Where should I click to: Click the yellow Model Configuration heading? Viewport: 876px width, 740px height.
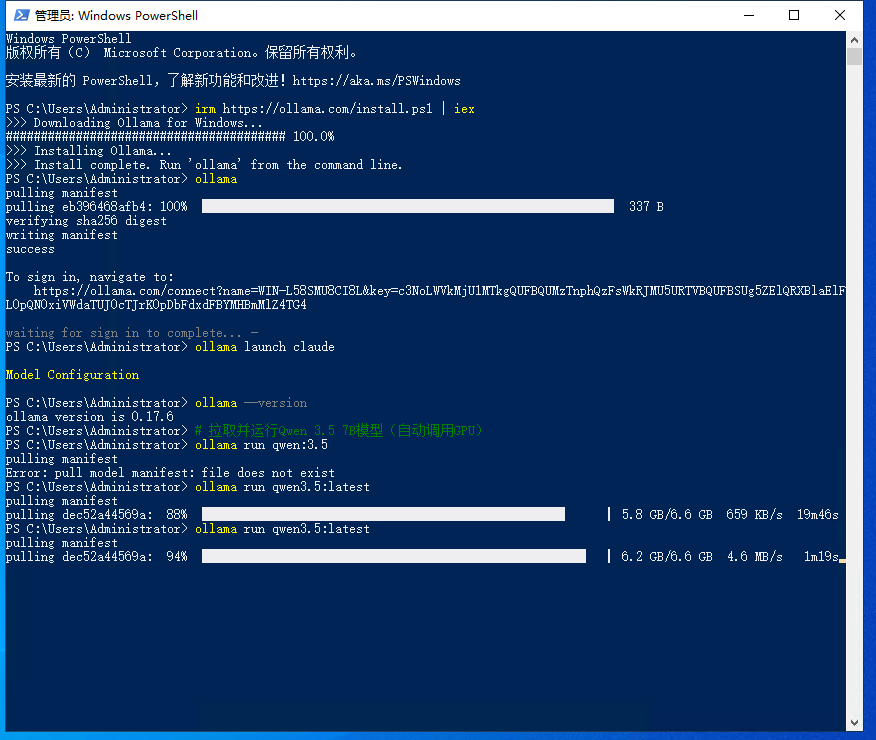(72, 375)
